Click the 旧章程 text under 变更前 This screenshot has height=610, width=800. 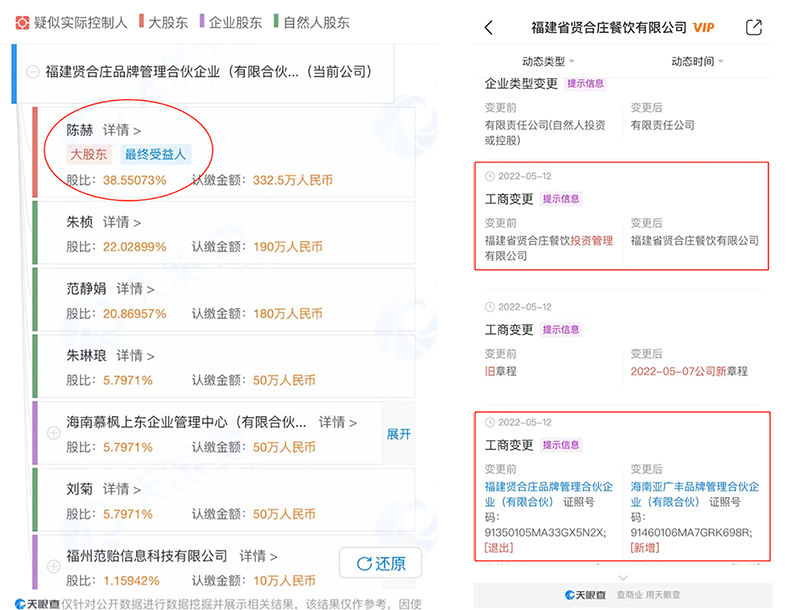(501, 371)
